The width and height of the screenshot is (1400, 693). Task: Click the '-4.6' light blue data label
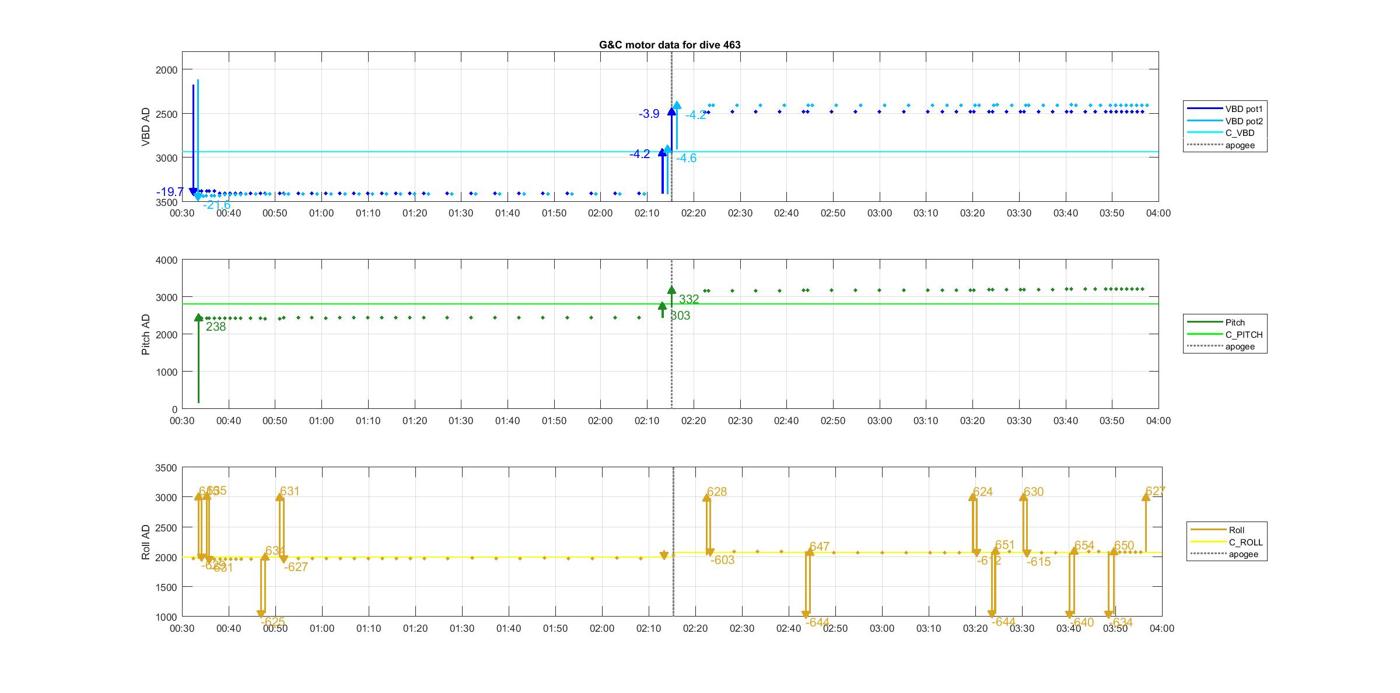pos(686,158)
